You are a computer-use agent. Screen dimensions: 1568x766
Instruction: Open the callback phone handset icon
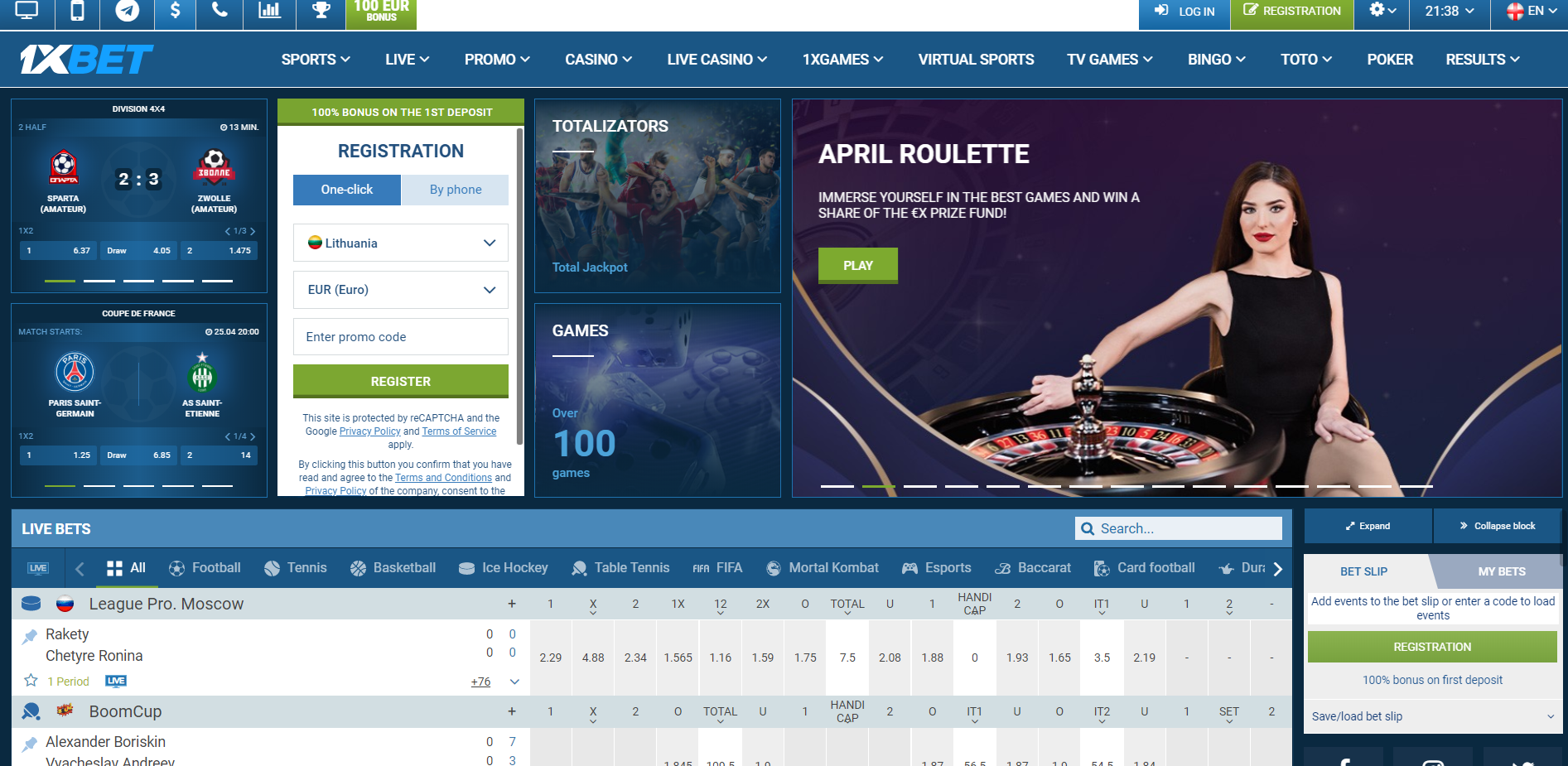coord(220,11)
